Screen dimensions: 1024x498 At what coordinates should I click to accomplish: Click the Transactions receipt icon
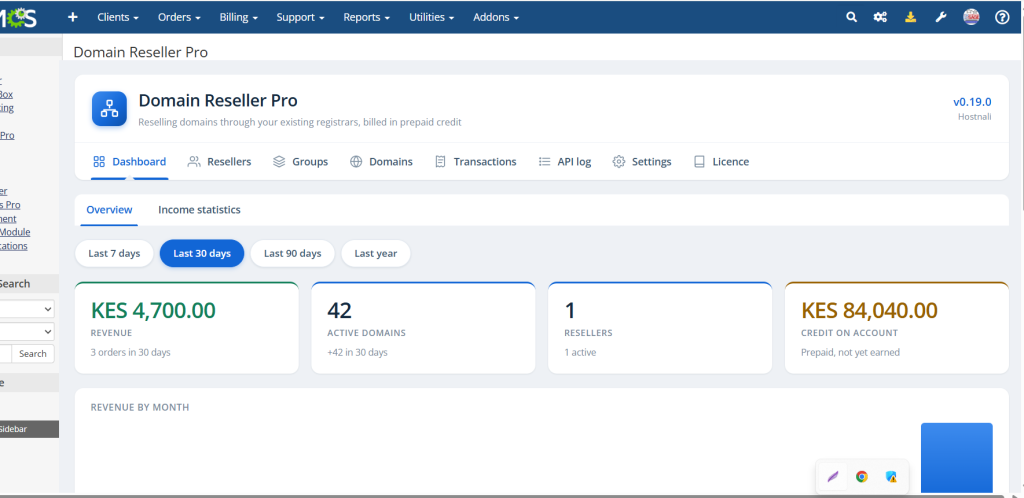tap(441, 161)
